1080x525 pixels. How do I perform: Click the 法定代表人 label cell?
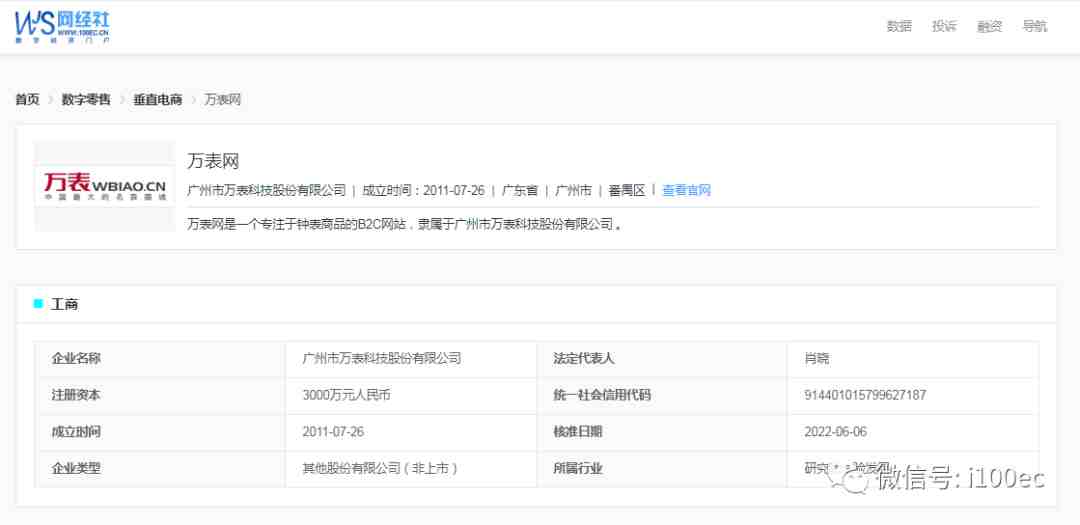[662, 359]
